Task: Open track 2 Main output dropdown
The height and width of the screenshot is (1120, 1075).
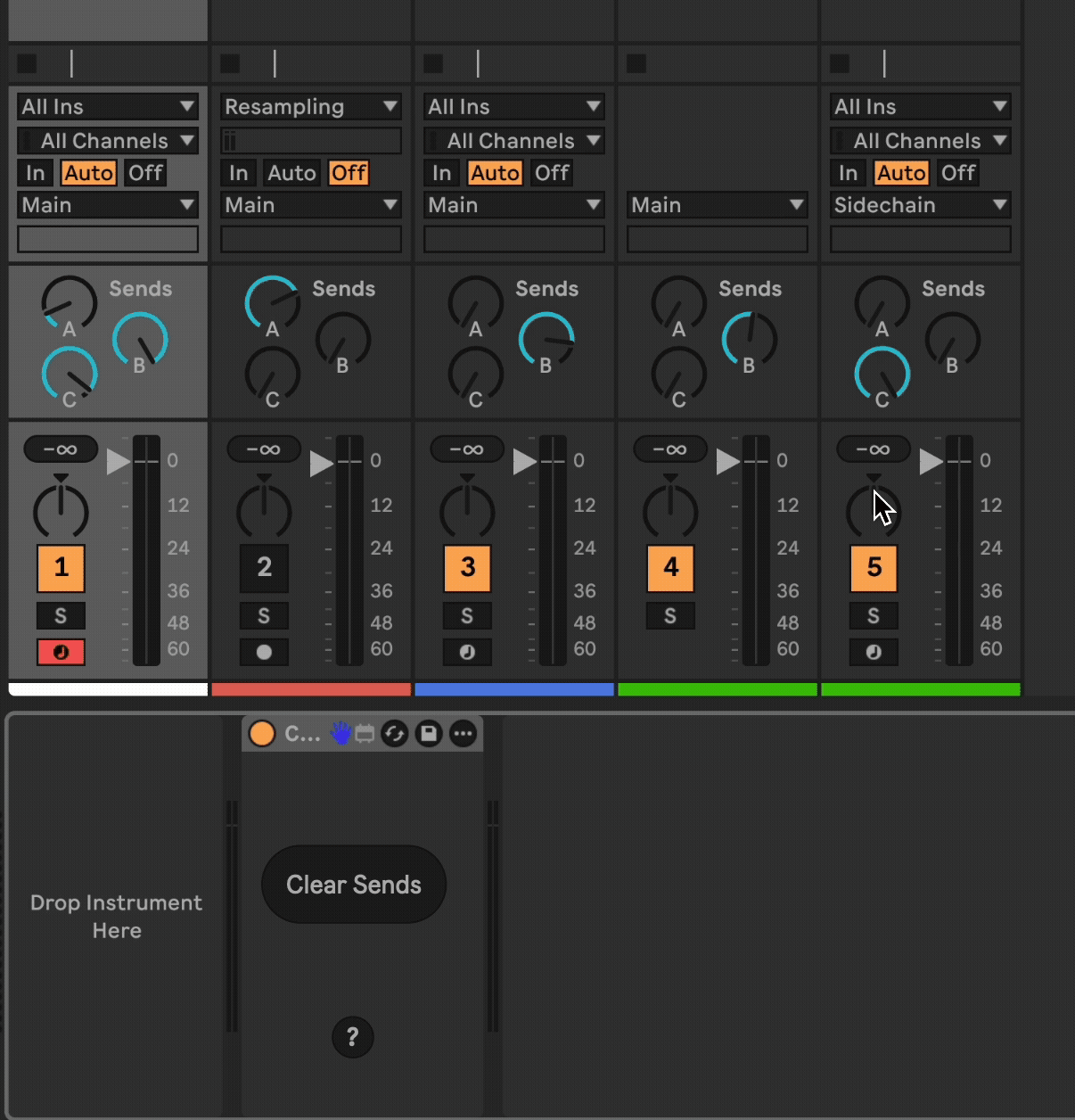Action: pos(311,205)
